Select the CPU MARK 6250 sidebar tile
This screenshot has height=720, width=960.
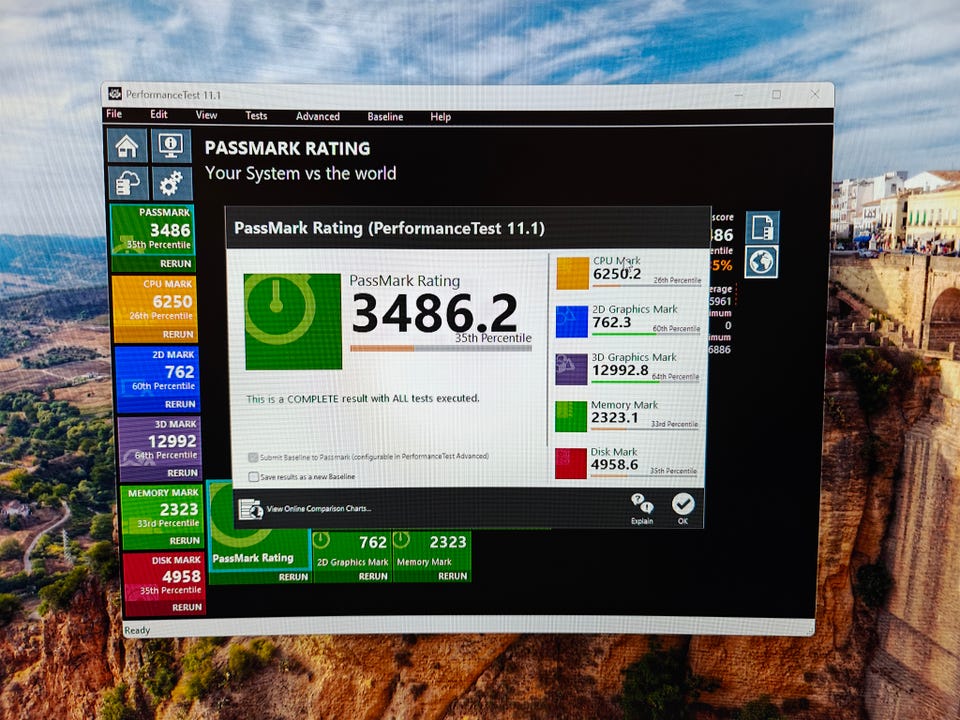[x=154, y=302]
